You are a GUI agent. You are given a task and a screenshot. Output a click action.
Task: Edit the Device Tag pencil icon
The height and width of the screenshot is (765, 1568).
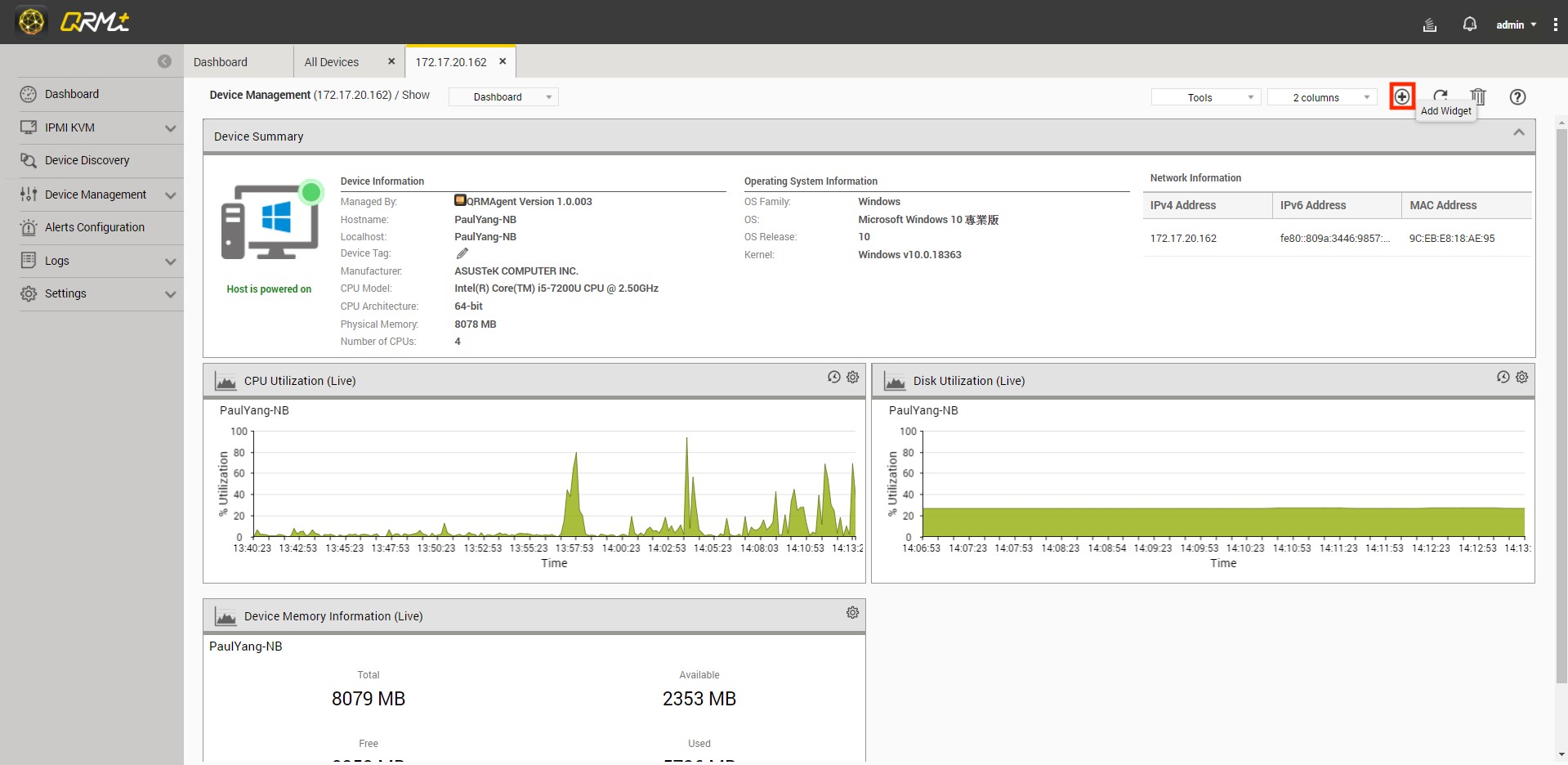[462, 253]
